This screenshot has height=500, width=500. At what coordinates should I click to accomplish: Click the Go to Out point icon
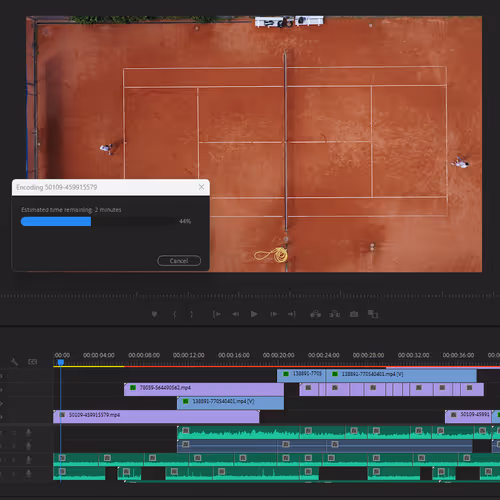click(292, 314)
